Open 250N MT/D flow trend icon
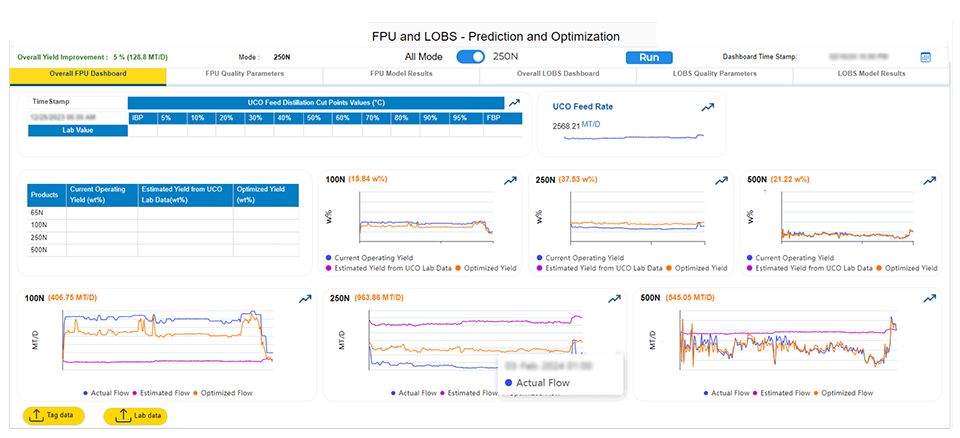 click(612, 298)
